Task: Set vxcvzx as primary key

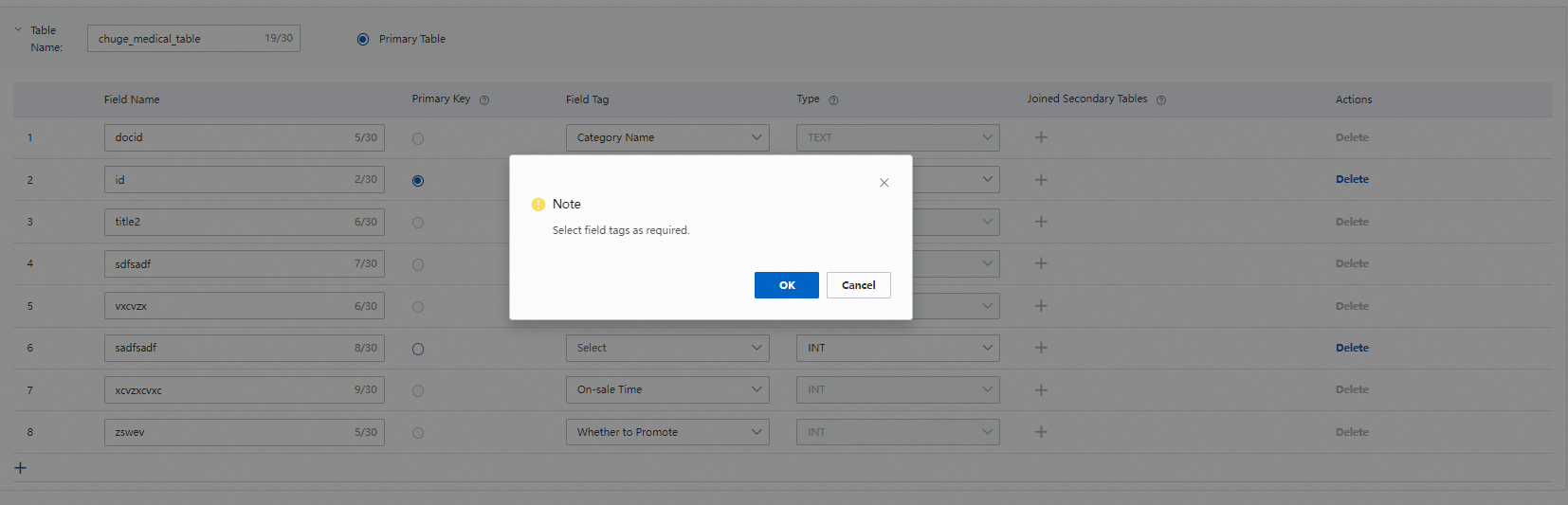Action: click(418, 307)
